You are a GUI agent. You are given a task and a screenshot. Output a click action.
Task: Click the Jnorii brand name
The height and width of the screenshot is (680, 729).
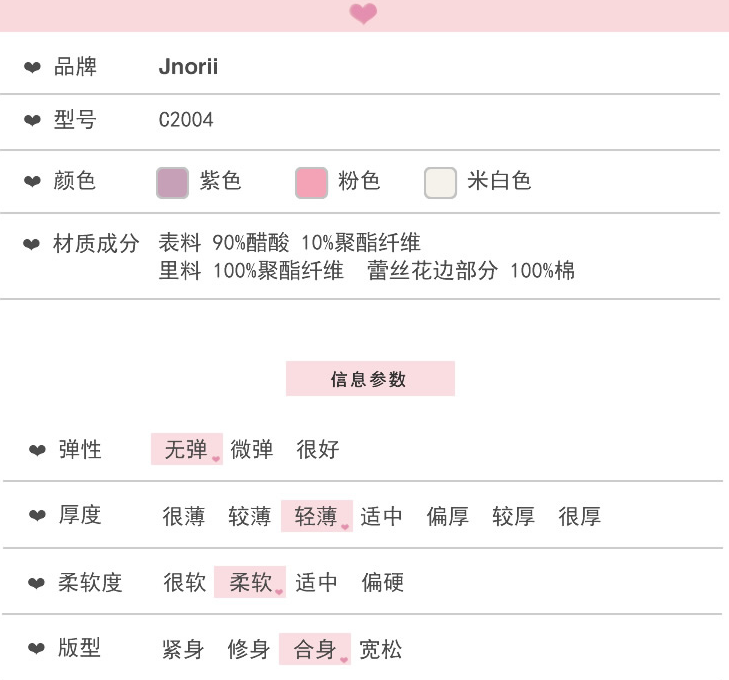point(188,67)
